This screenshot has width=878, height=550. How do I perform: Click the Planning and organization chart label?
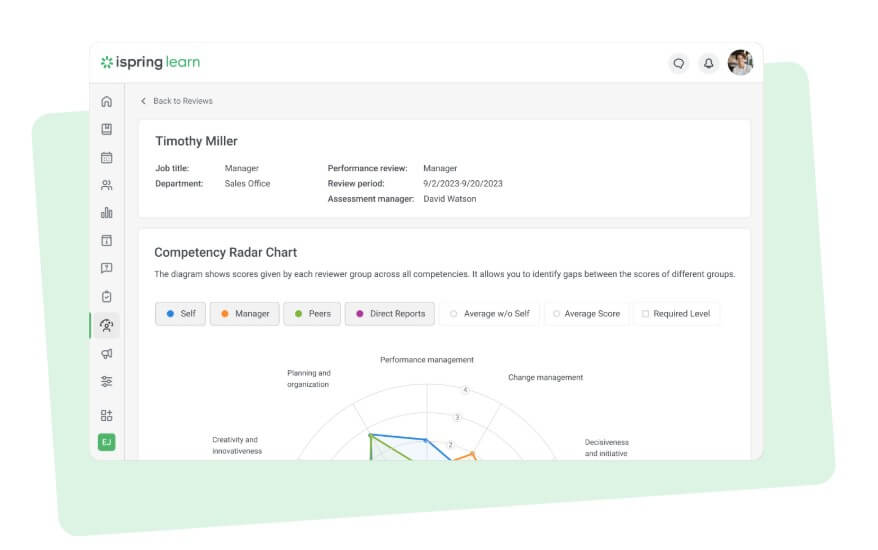[x=309, y=379]
